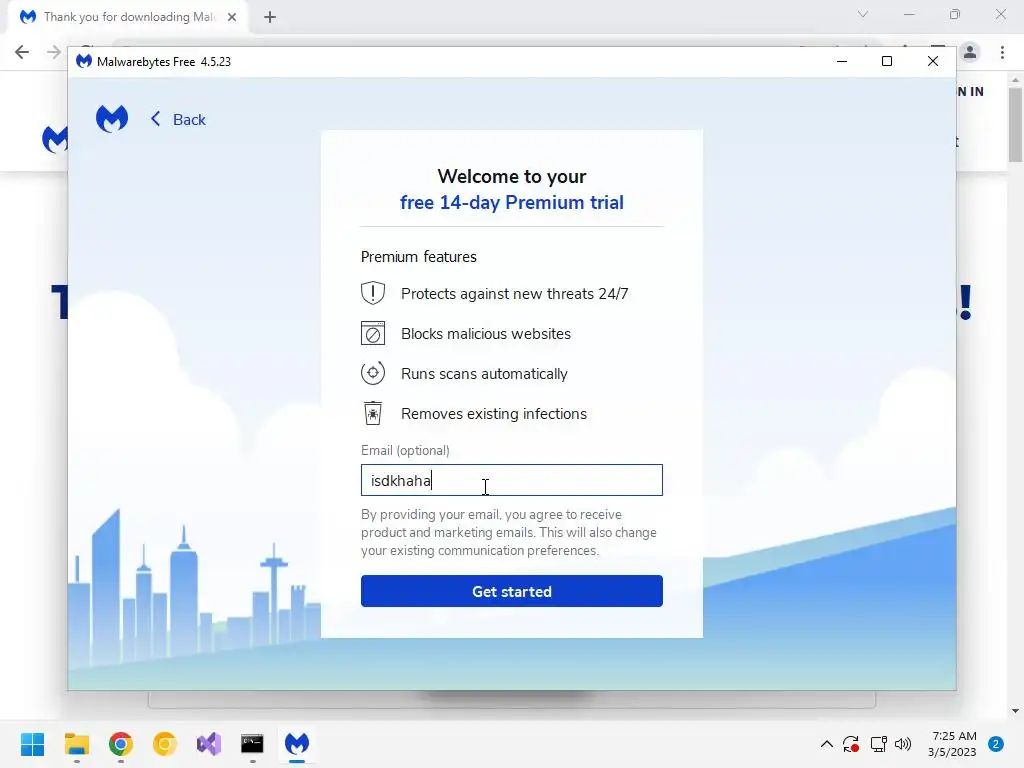Image resolution: width=1024 pixels, height=768 pixels.
Task: Open the Chrome tab search chevron
Action: tap(863, 14)
